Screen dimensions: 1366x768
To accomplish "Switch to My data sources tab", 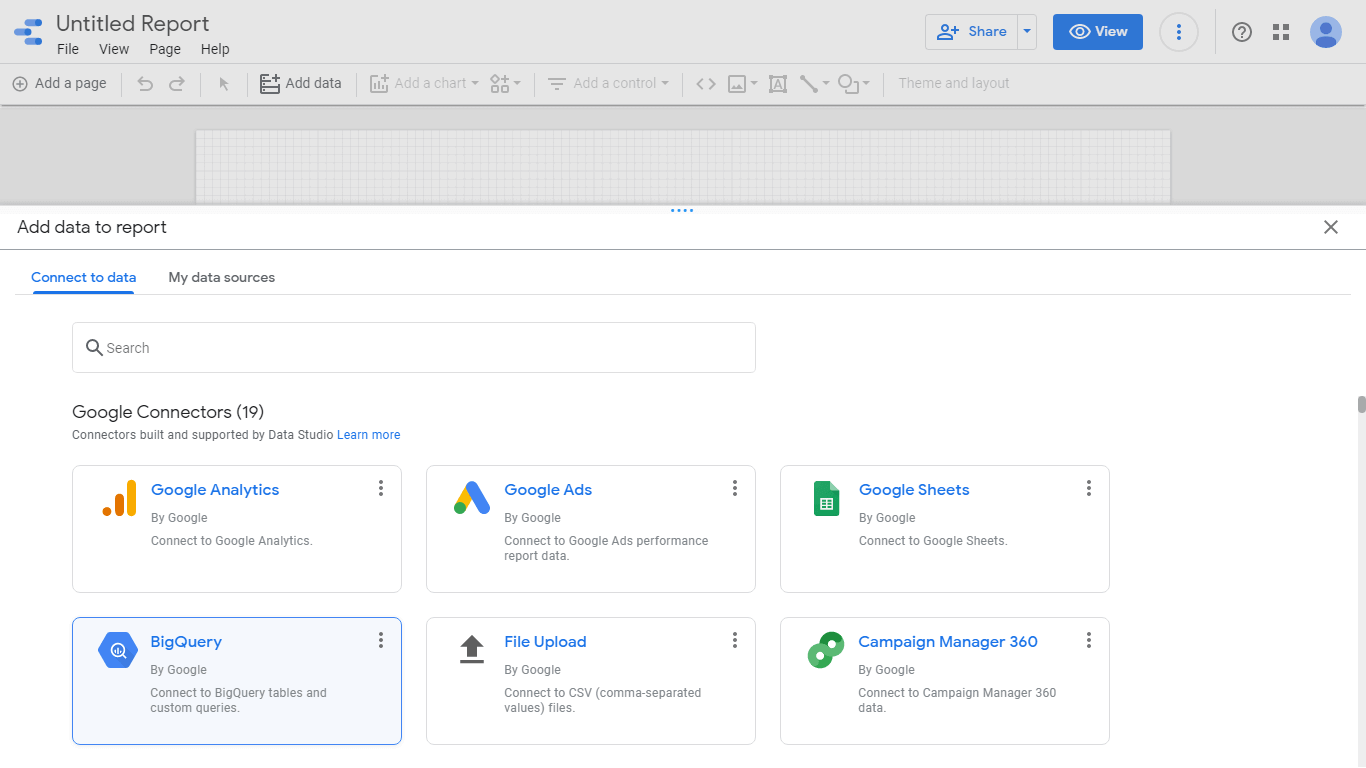I will pos(222,277).
